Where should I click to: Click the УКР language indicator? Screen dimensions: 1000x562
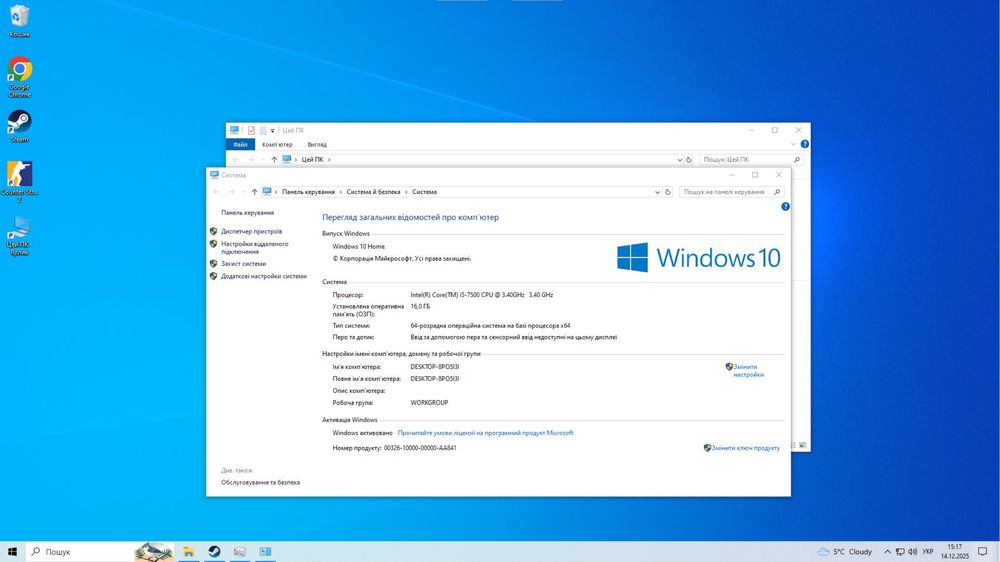click(x=928, y=552)
